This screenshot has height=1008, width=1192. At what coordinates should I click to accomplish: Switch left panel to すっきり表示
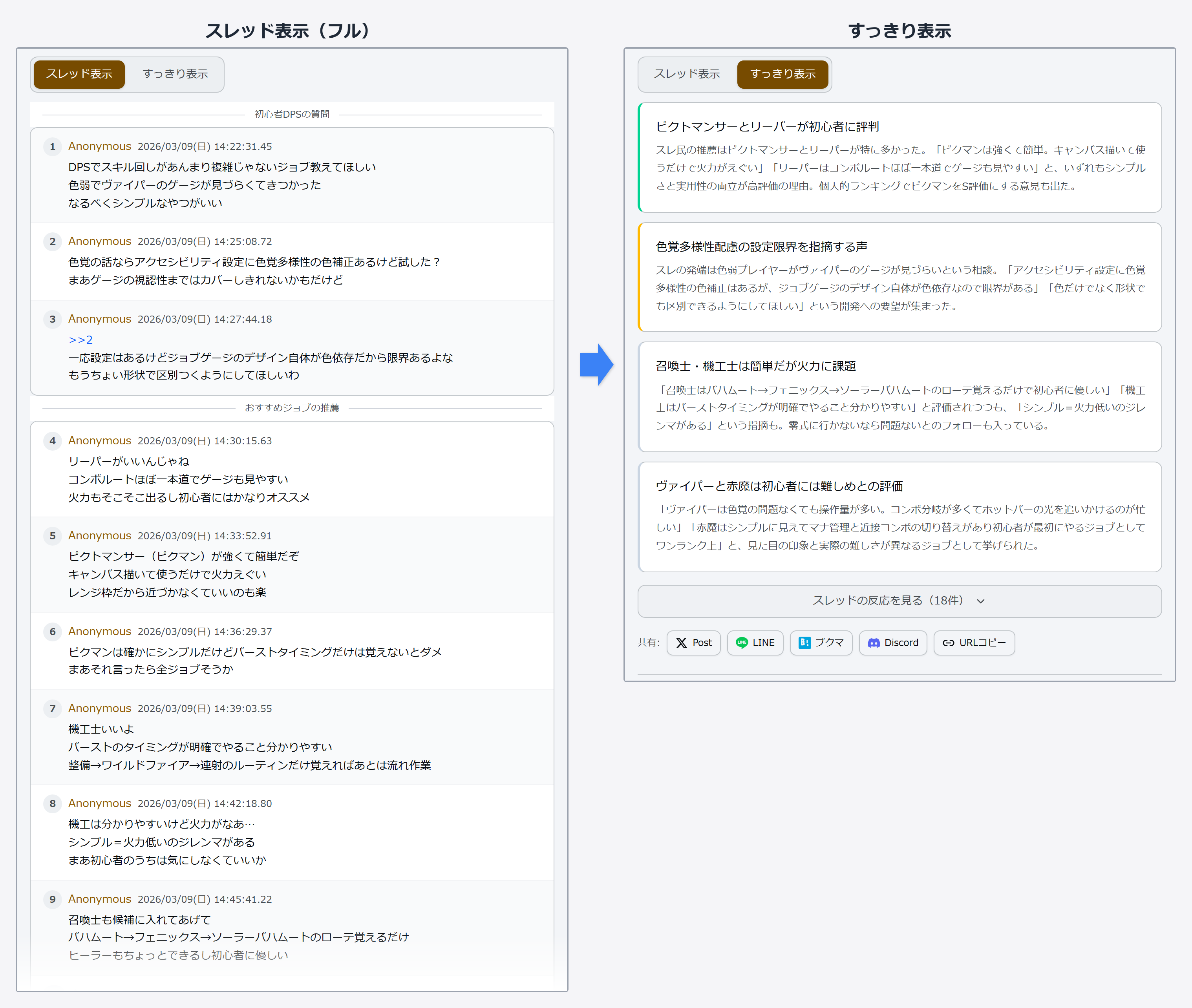tap(175, 74)
